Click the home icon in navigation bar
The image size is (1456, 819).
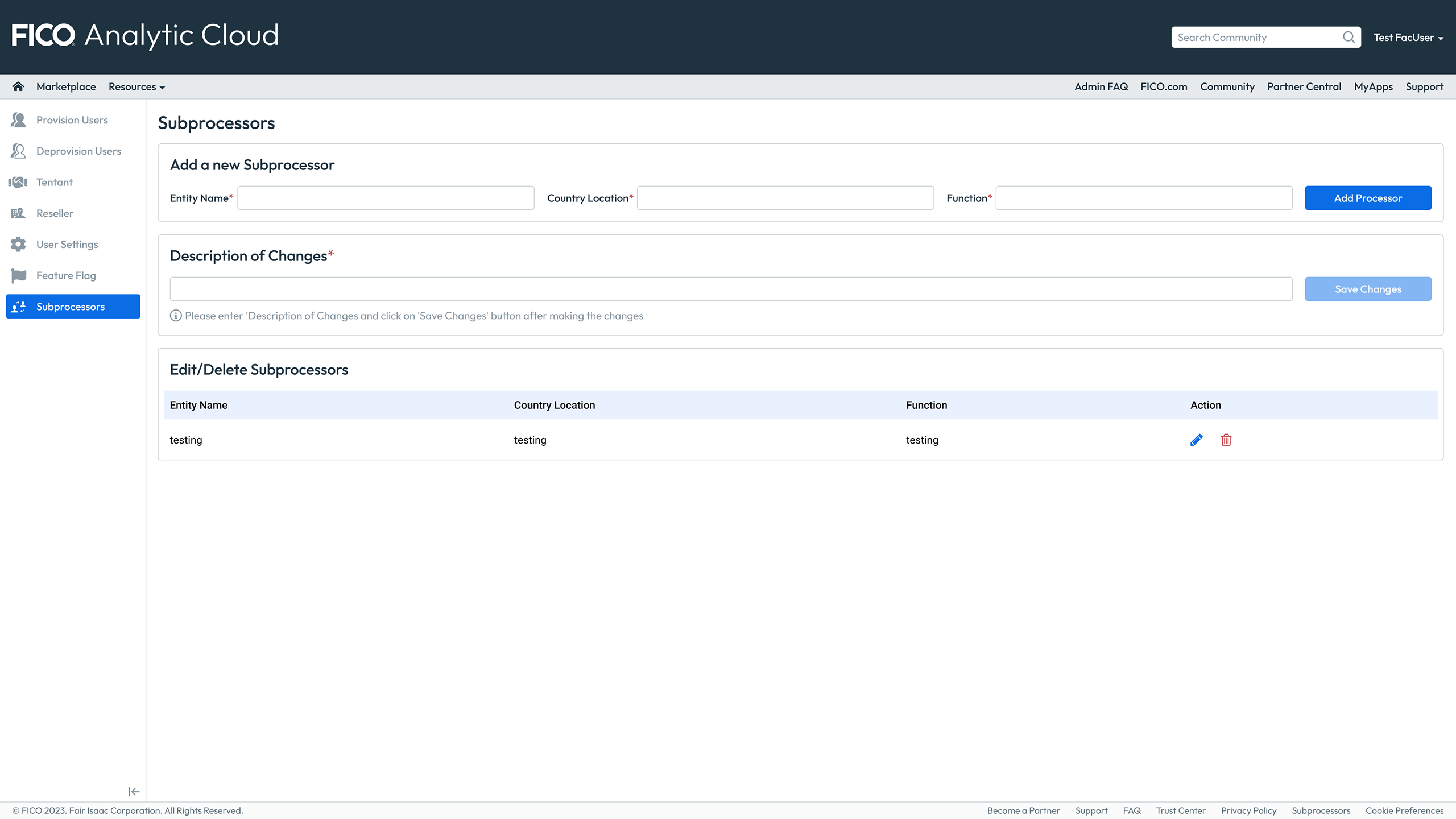[18, 86]
